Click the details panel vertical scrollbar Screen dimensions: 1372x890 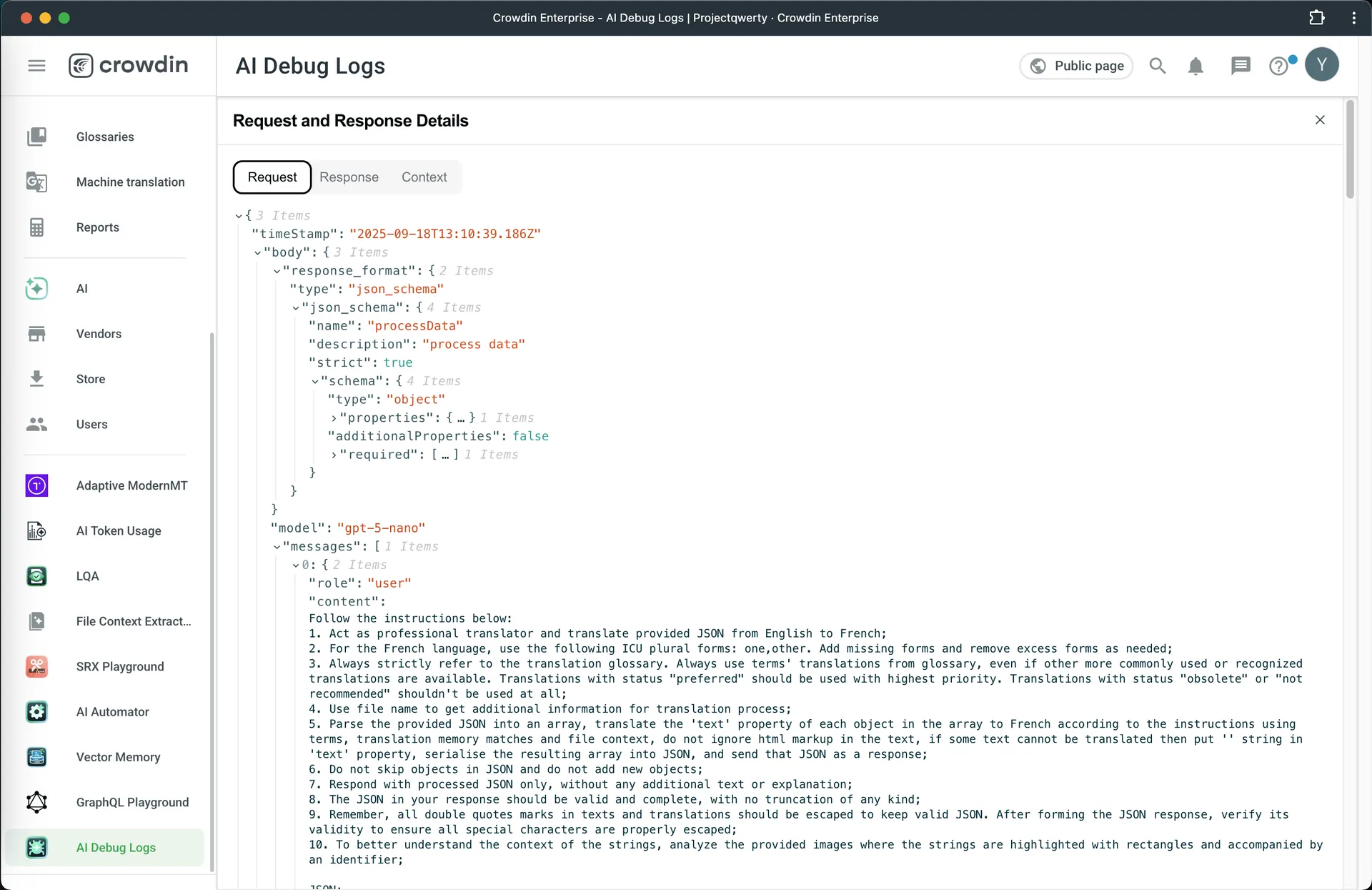pos(1350,150)
